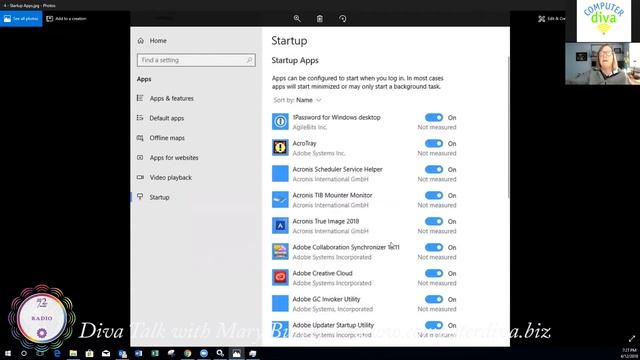640x360 pixels.
Task: Click the 'Startup Apps' heading text
Action: coord(295,60)
